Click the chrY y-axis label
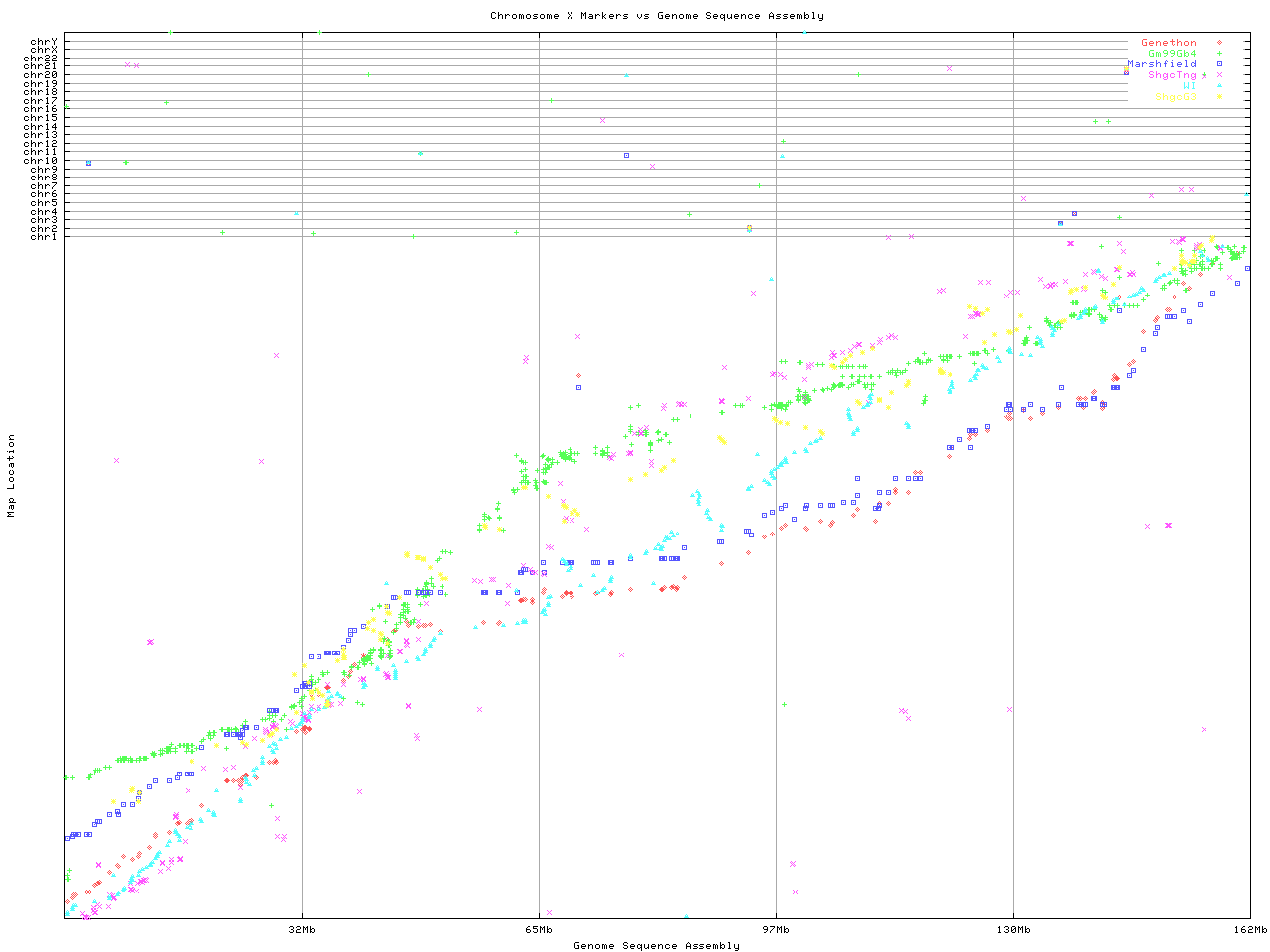This screenshot has height=952, width=1270. click(x=44, y=41)
